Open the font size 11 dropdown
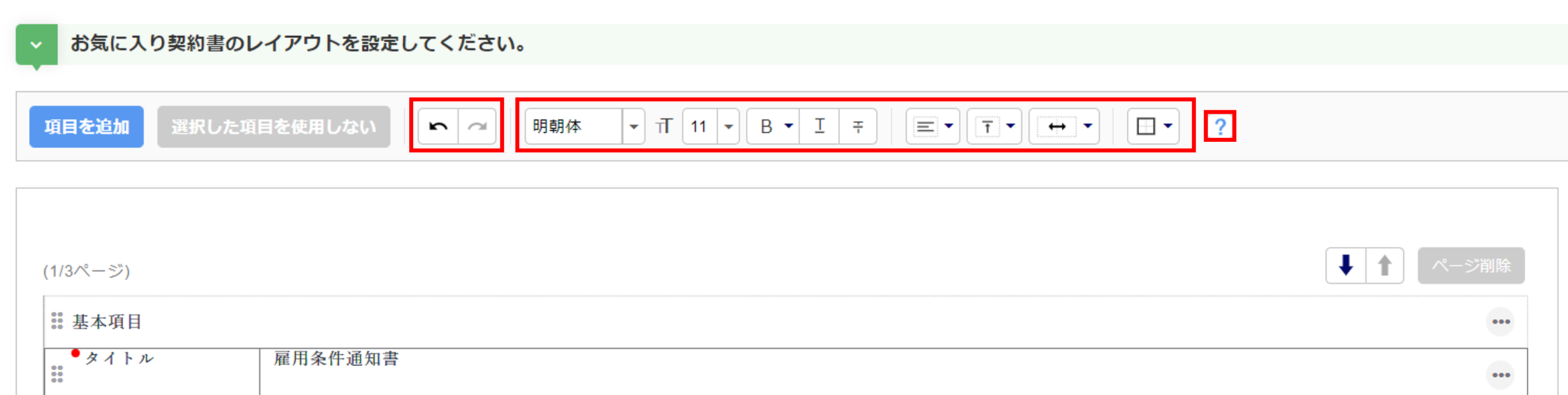This screenshot has height=395, width=1568. 728,126
